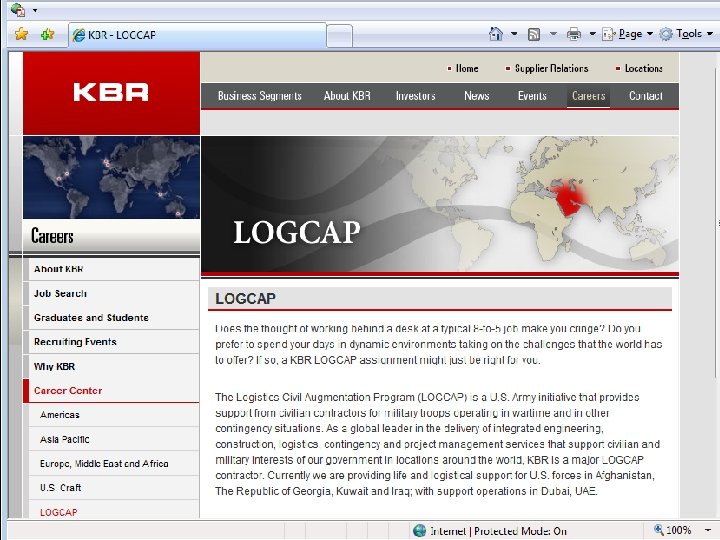Open the RSS feeds dropdown arrow
The image size is (720, 540).
[553, 34]
